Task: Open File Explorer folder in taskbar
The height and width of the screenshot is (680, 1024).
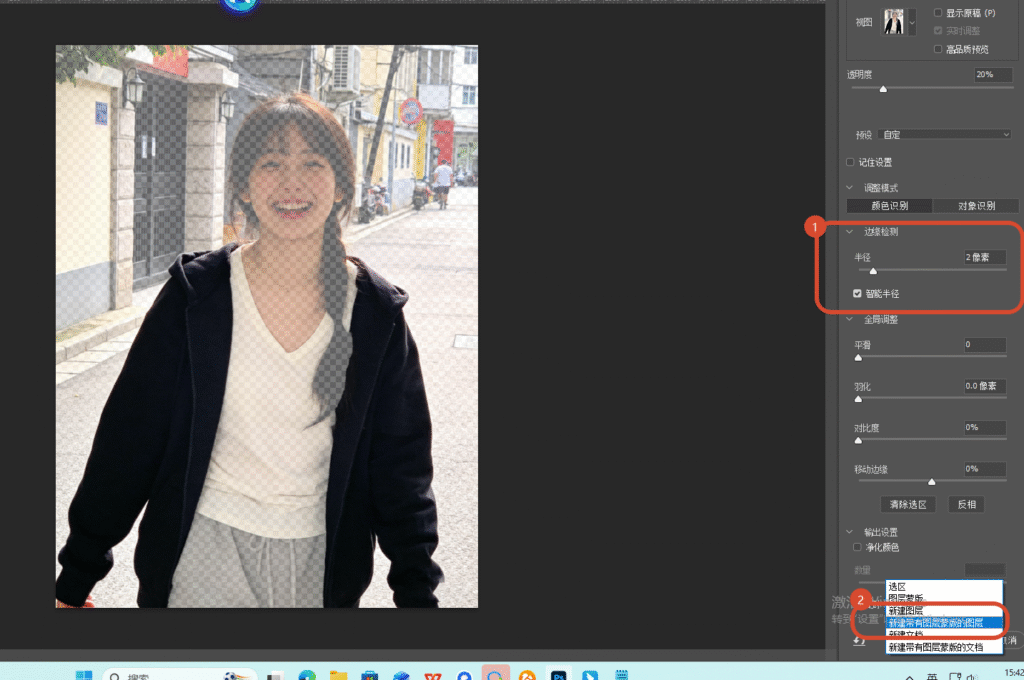Action: (338, 675)
